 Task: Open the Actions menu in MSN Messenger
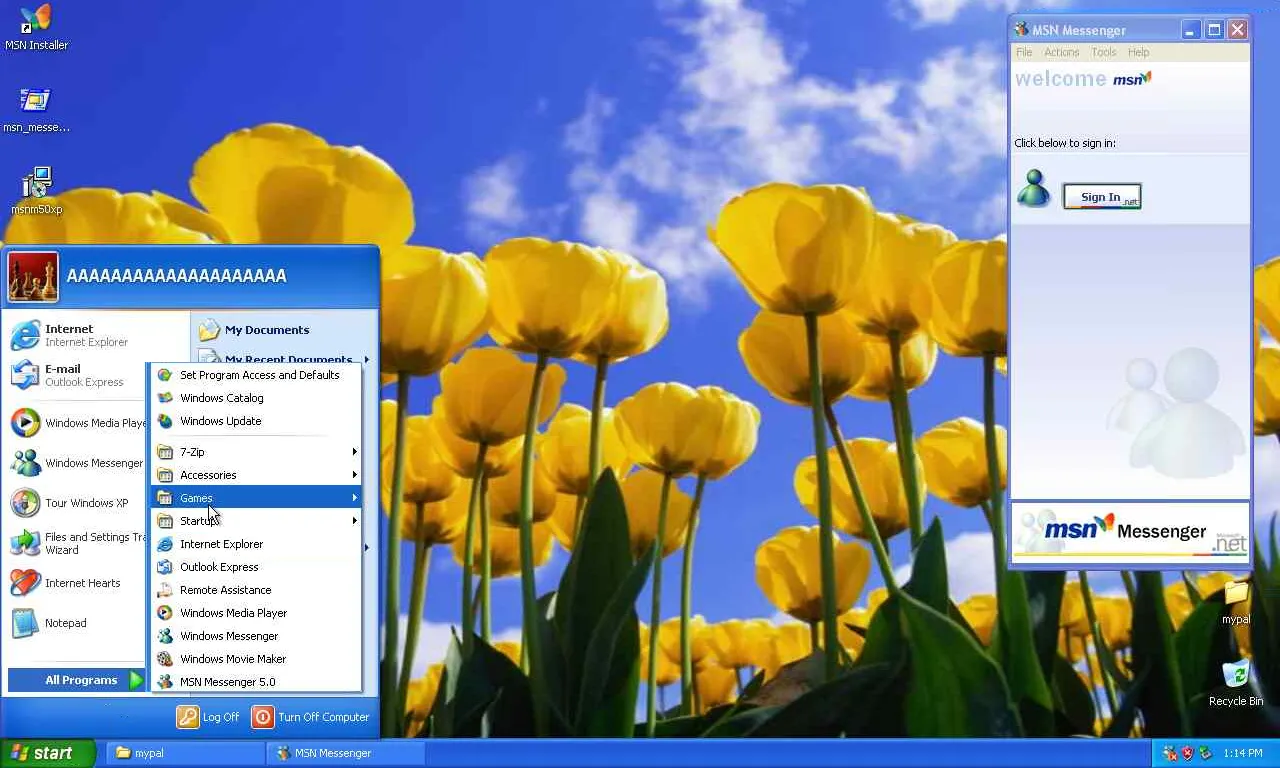pos(1062,52)
